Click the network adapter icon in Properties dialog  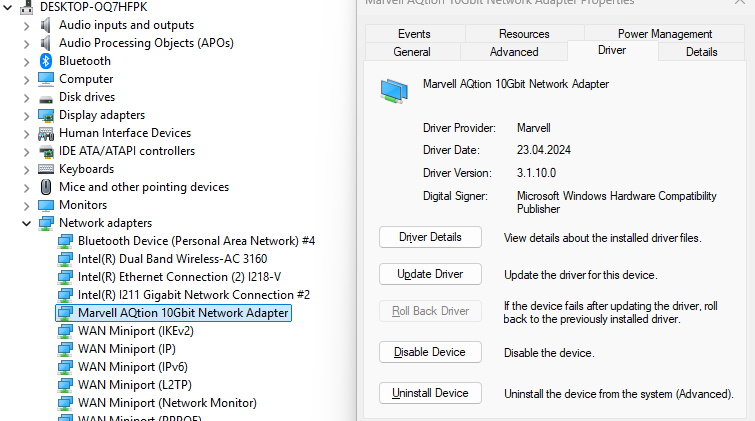coord(394,92)
